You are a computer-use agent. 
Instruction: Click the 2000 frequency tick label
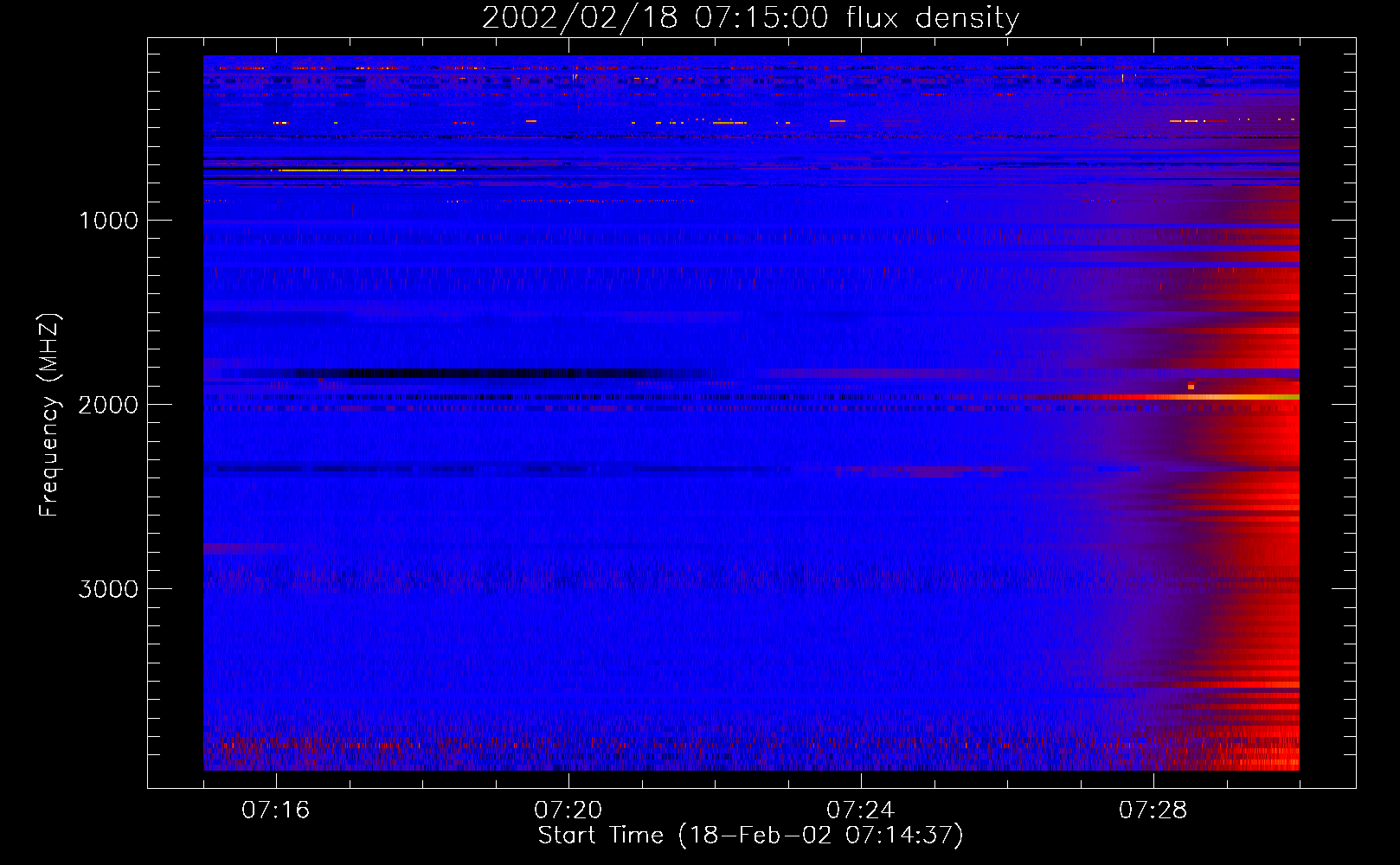pyautogui.click(x=109, y=405)
